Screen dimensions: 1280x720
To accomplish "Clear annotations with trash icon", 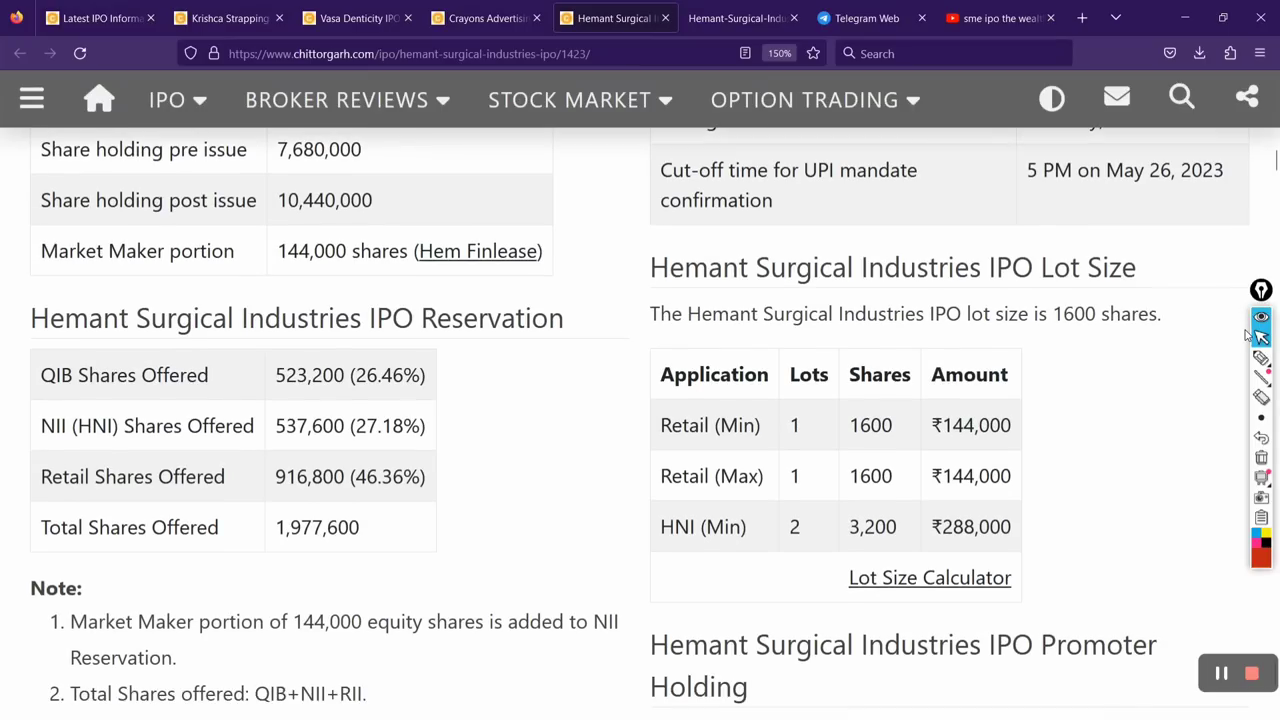I will [x=1261, y=458].
